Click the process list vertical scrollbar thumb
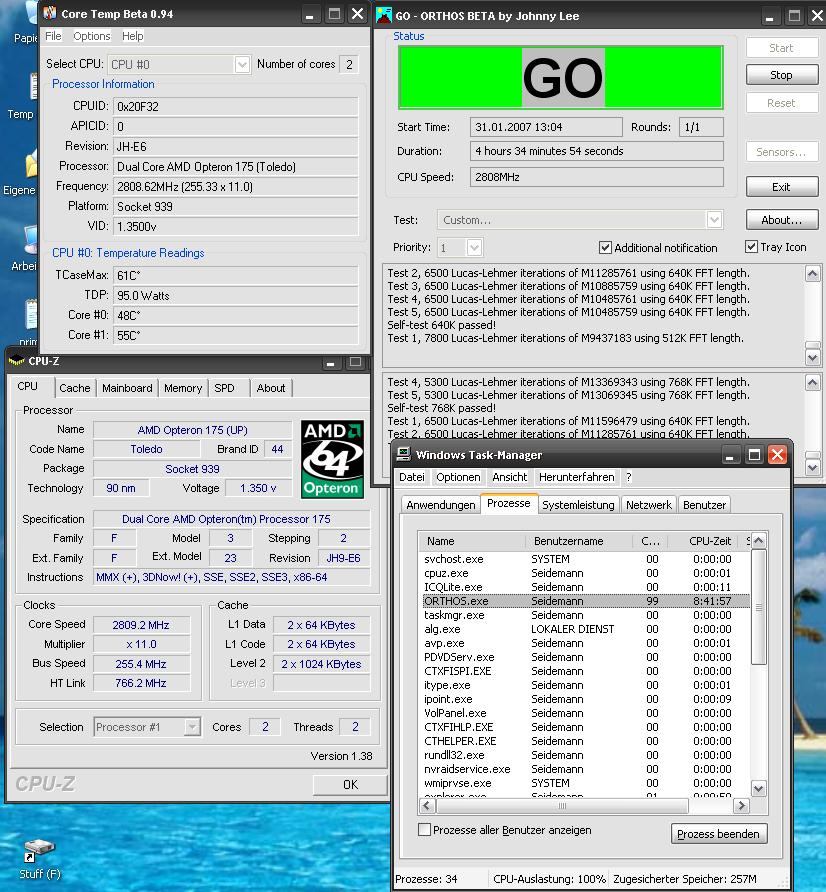The width and height of the screenshot is (826, 892). 758,606
